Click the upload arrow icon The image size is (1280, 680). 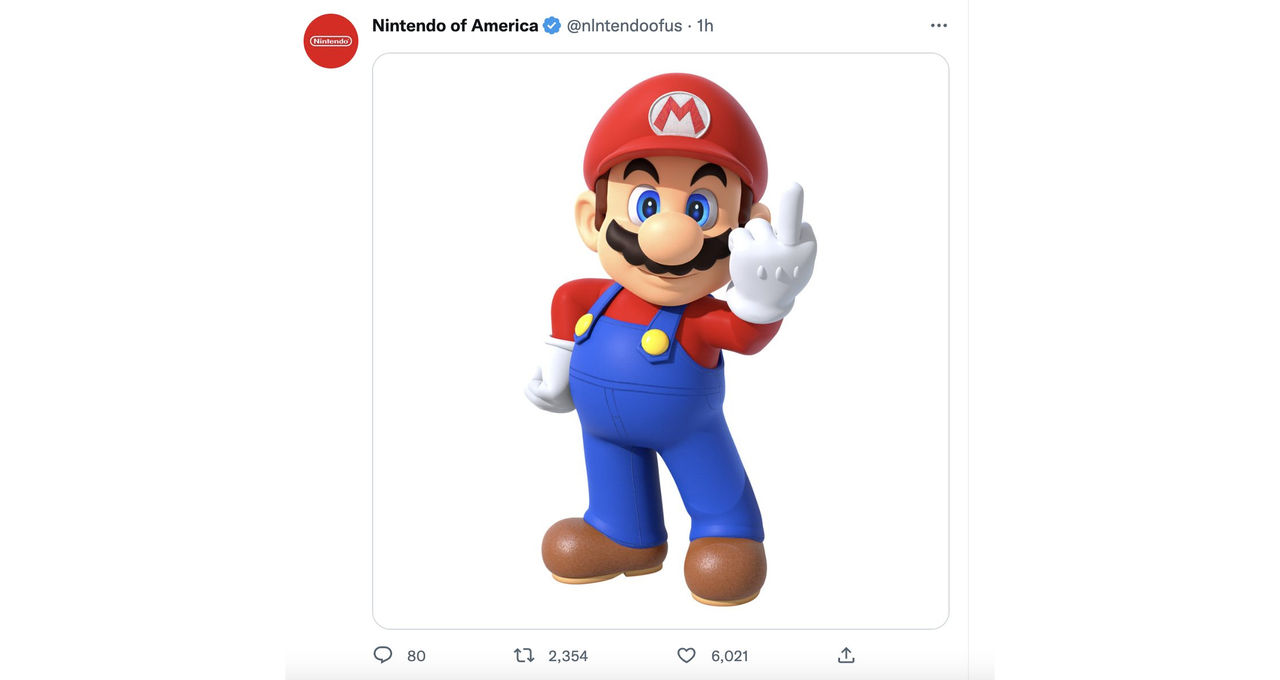tap(845, 653)
